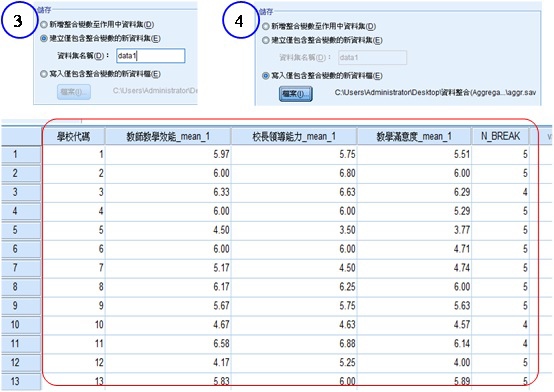The height and width of the screenshot is (392, 554).
Task: Click the aggr.sav file path text
Action: (x=435, y=93)
